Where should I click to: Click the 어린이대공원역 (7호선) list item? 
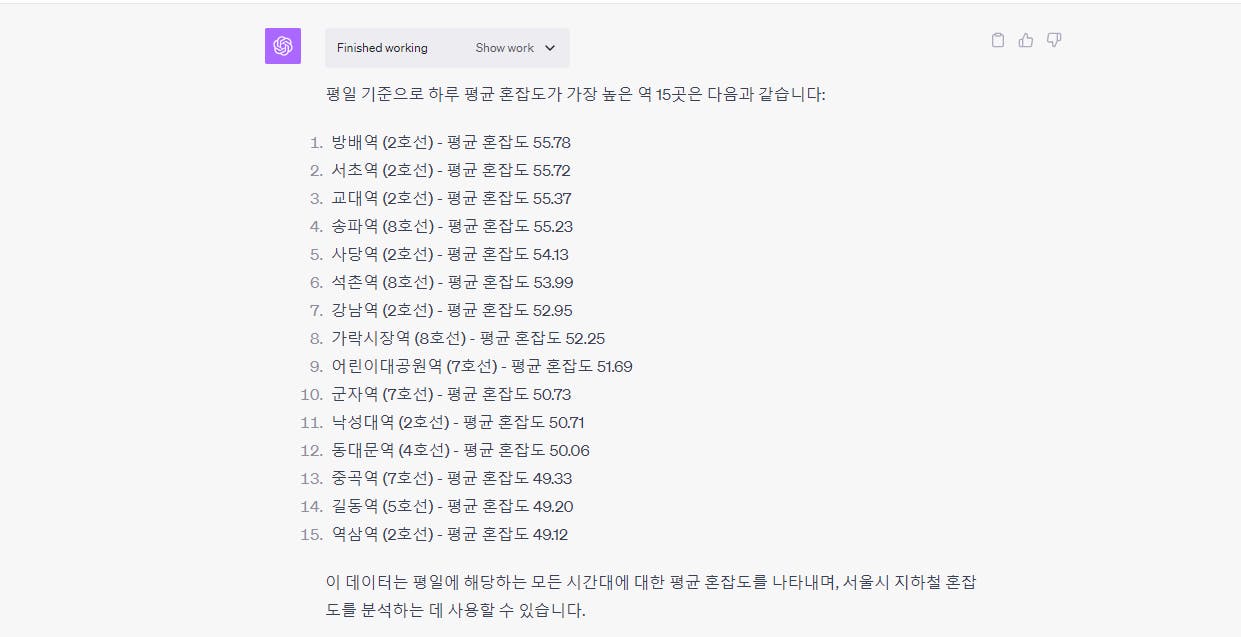482,366
